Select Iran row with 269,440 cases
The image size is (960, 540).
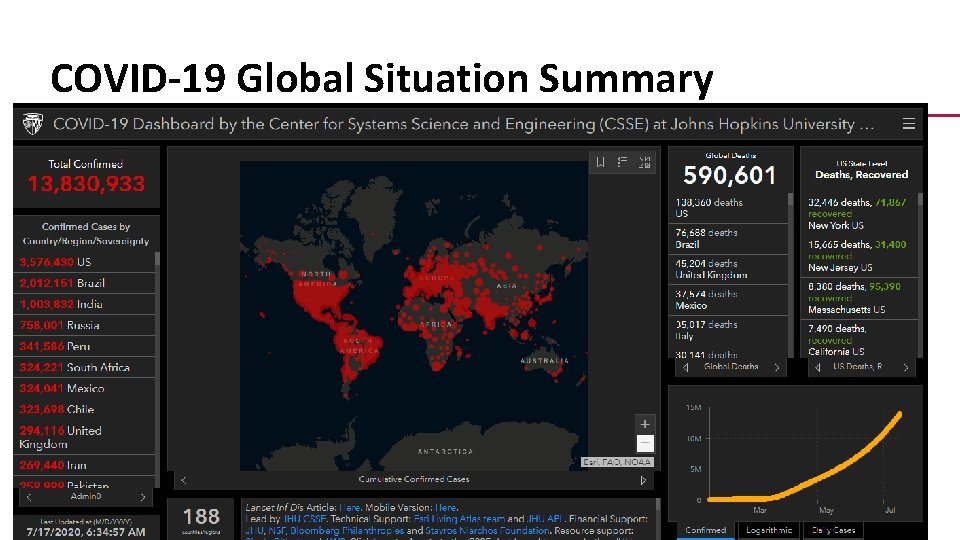84,465
